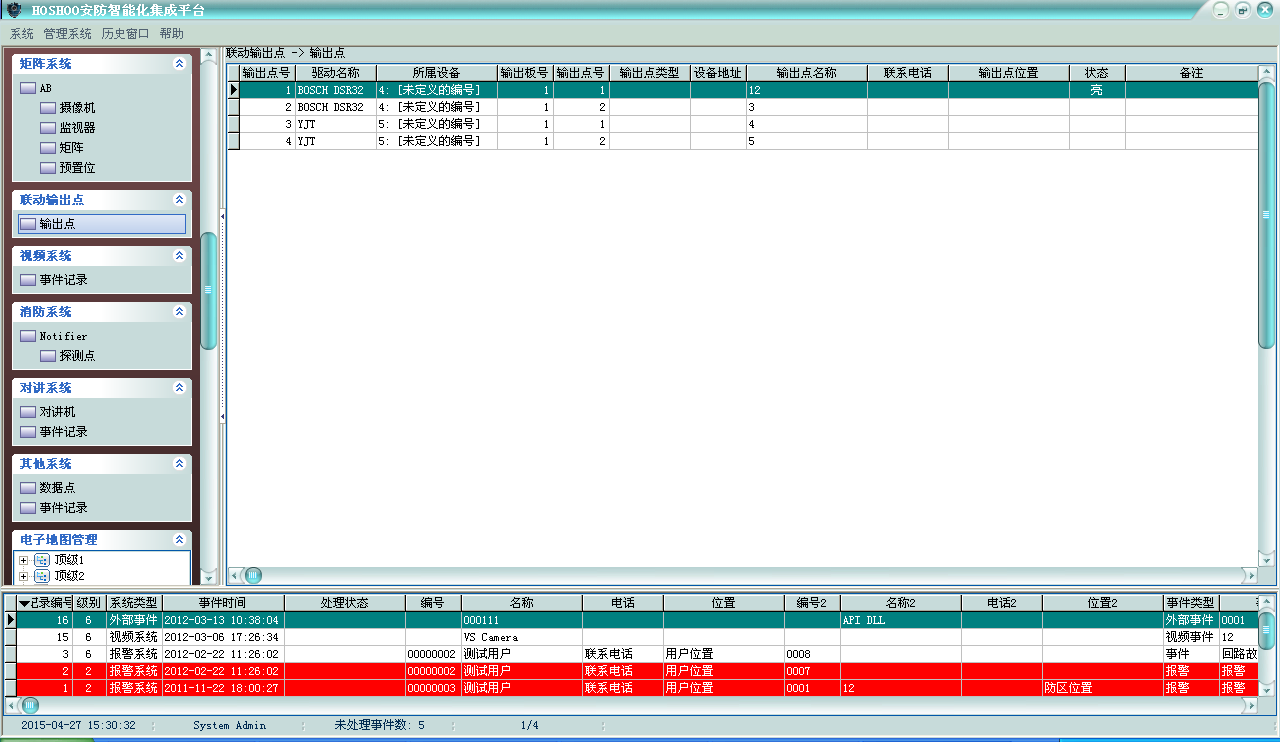Collapse the 电子地图管理 section

179,540
